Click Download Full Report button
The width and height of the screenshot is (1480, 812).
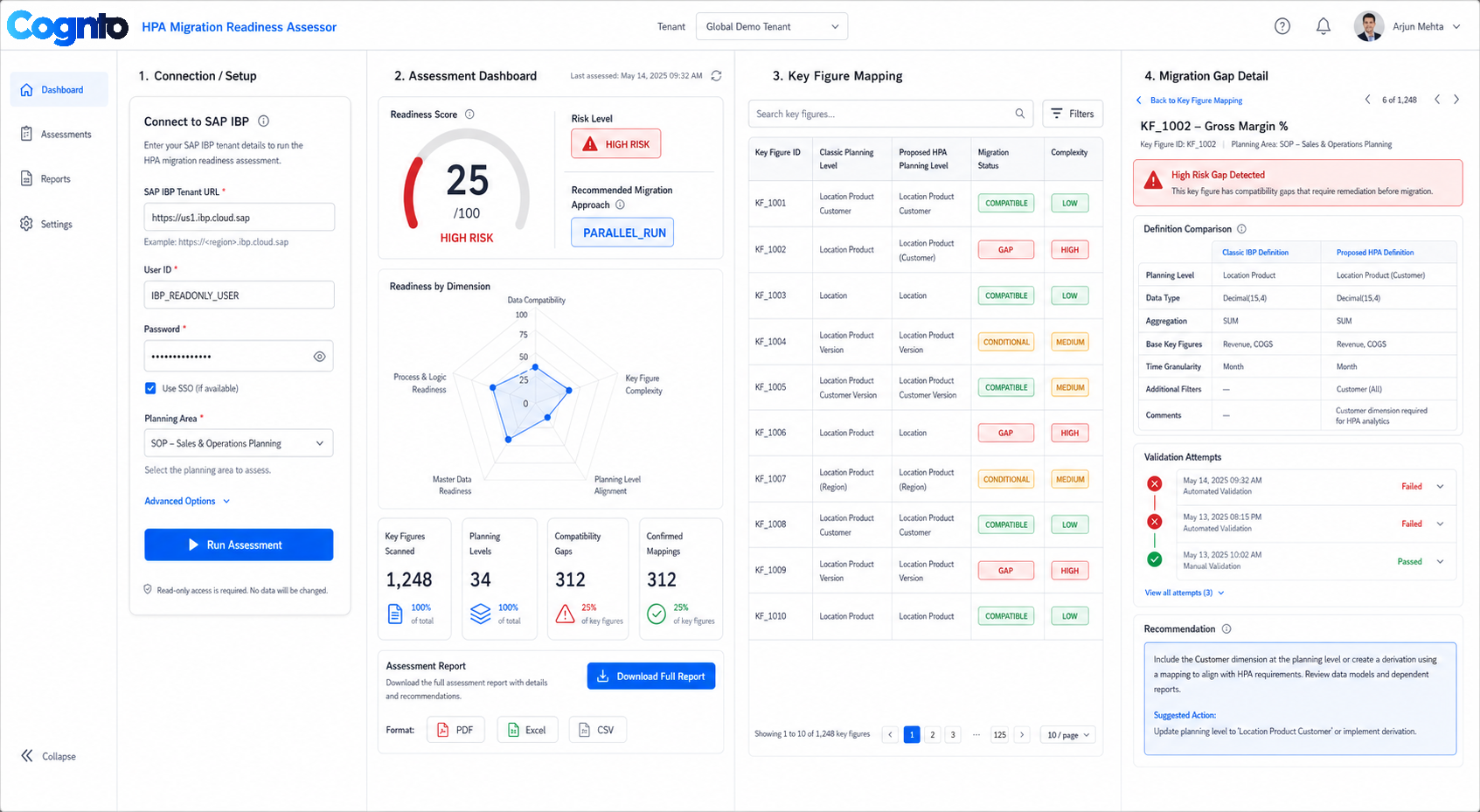point(651,676)
